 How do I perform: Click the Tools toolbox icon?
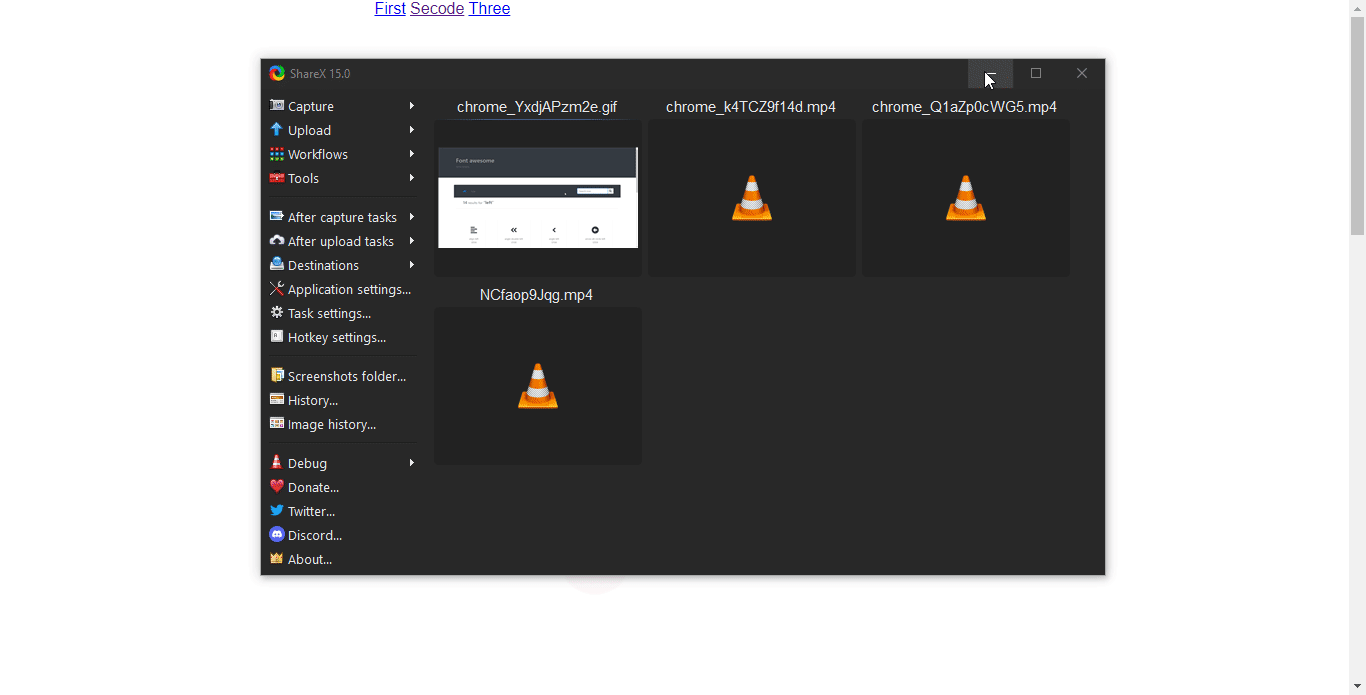tap(277, 178)
